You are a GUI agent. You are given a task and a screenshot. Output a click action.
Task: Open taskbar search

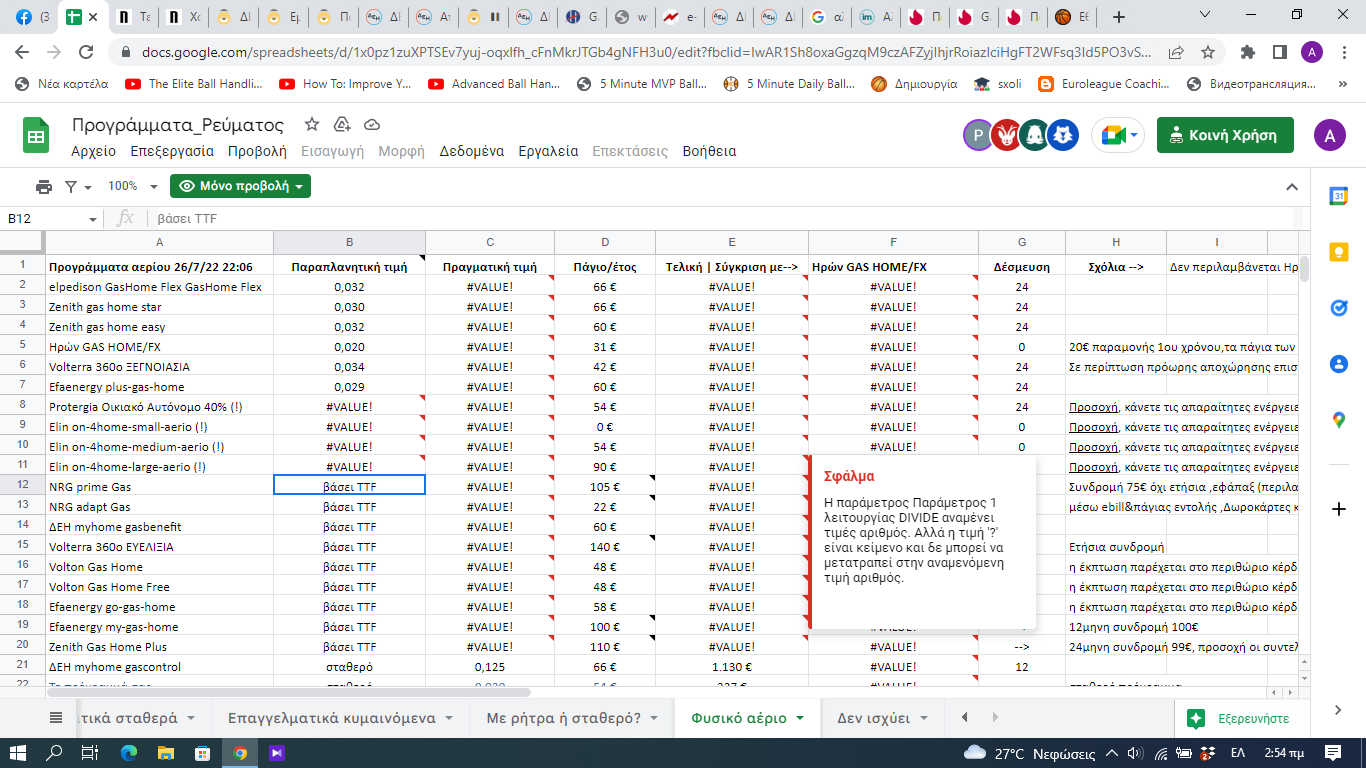(54, 752)
